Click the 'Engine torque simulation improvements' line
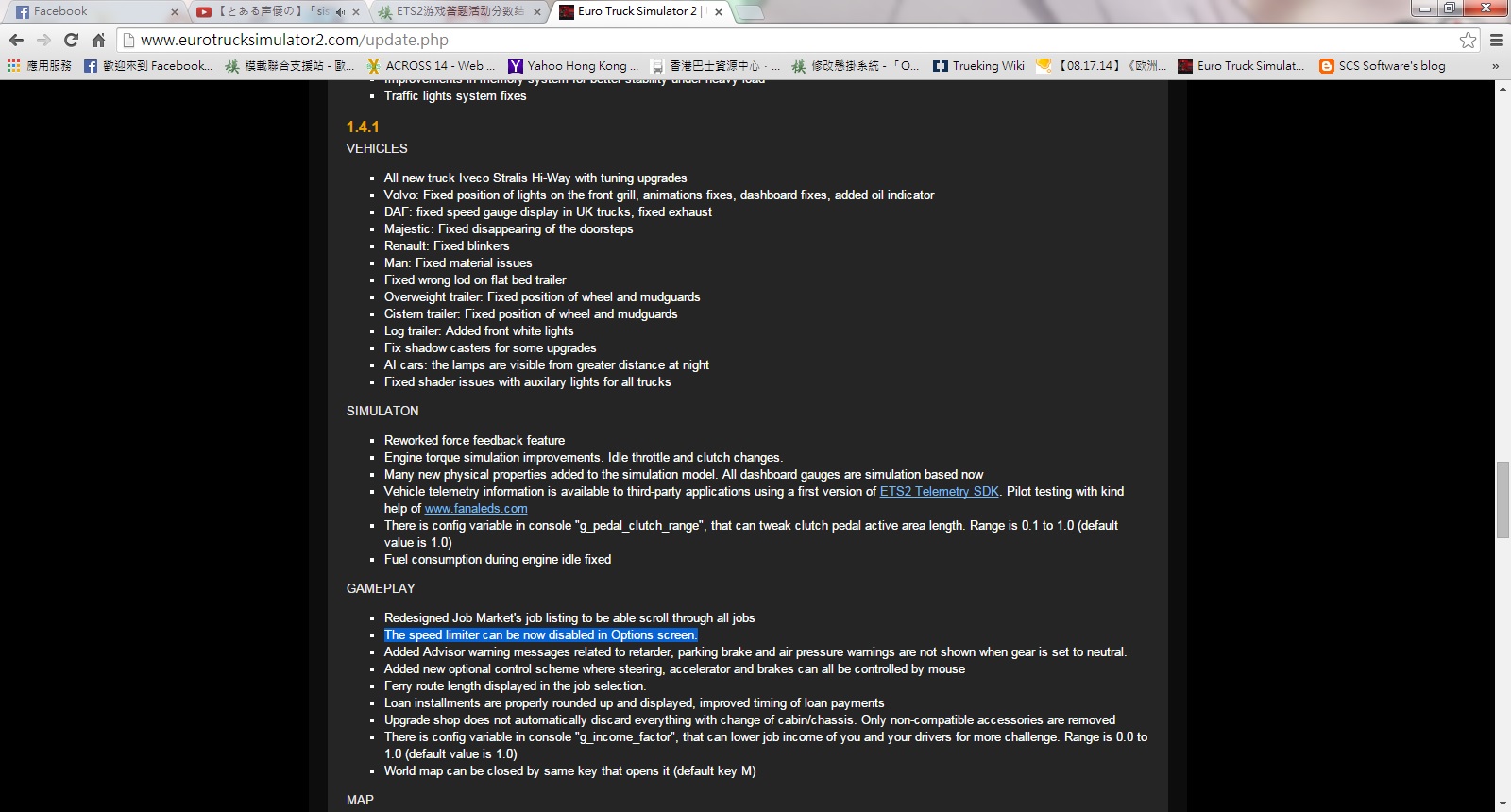This screenshot has height=812, width=1511. pos(583,458)
